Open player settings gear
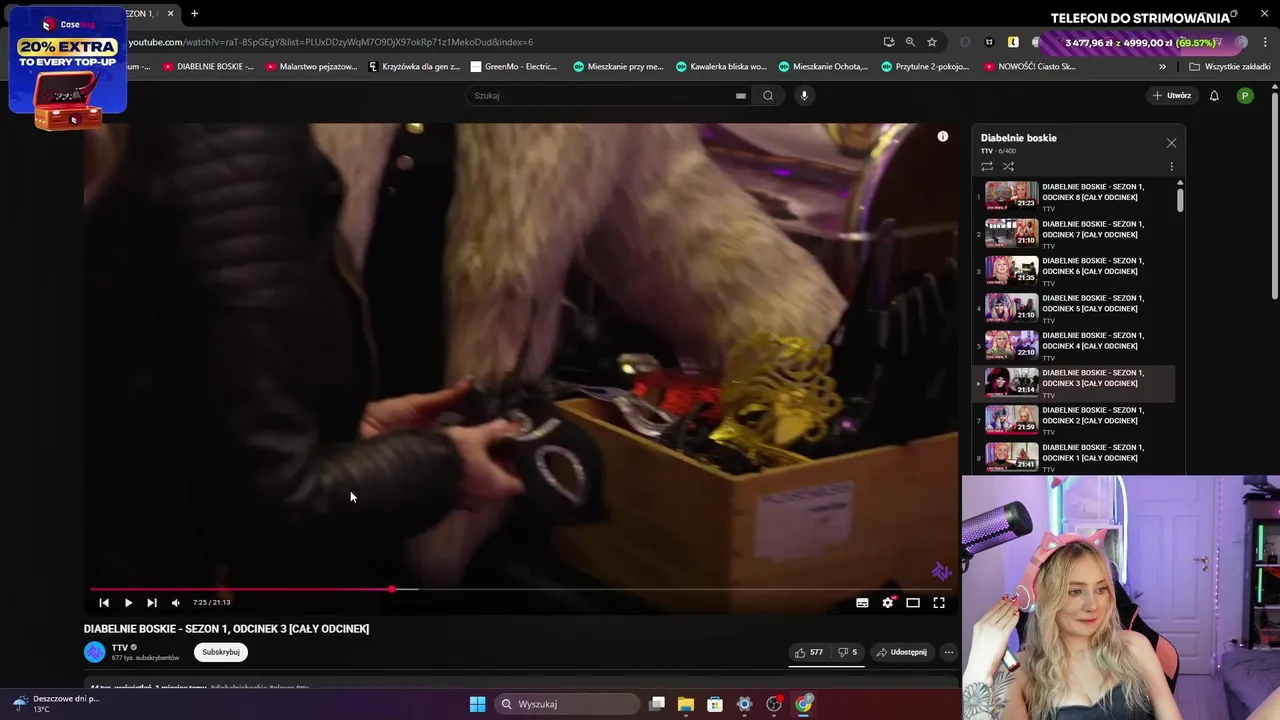Screen dimensions: 1280x720 point(887,603)
